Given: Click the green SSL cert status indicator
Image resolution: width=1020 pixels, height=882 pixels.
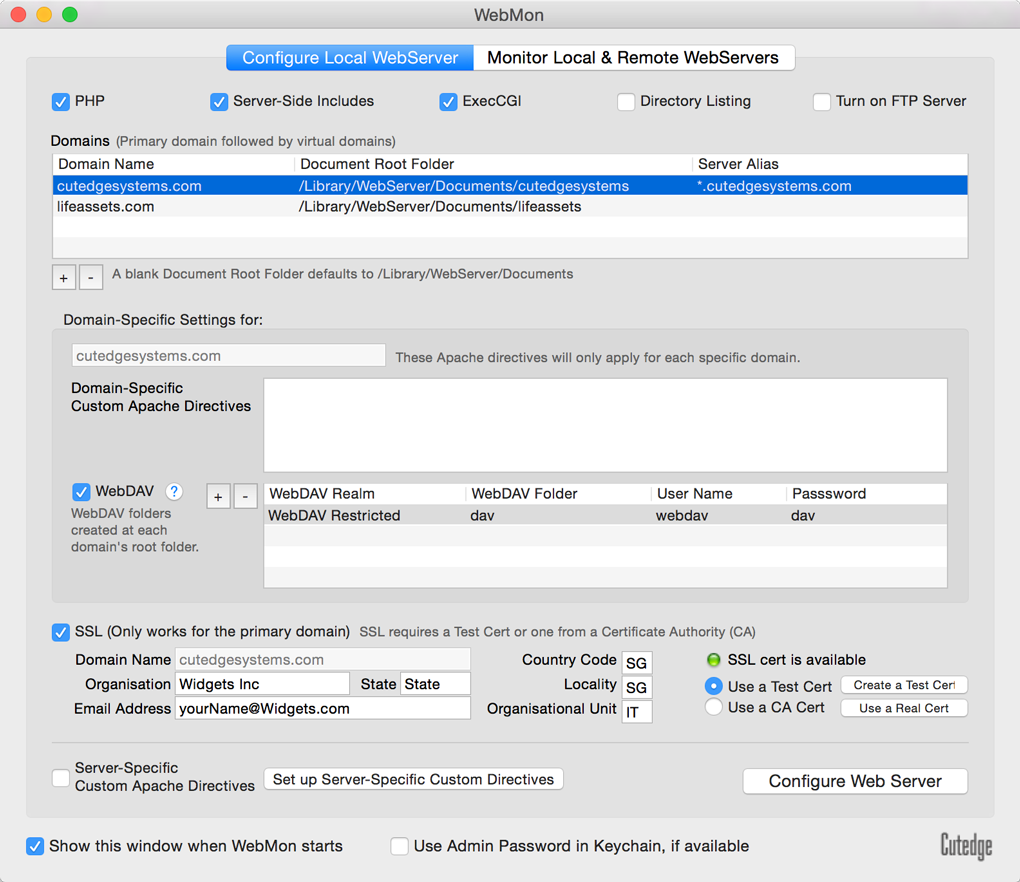Looking at the screenshot, I should point(714,660).
